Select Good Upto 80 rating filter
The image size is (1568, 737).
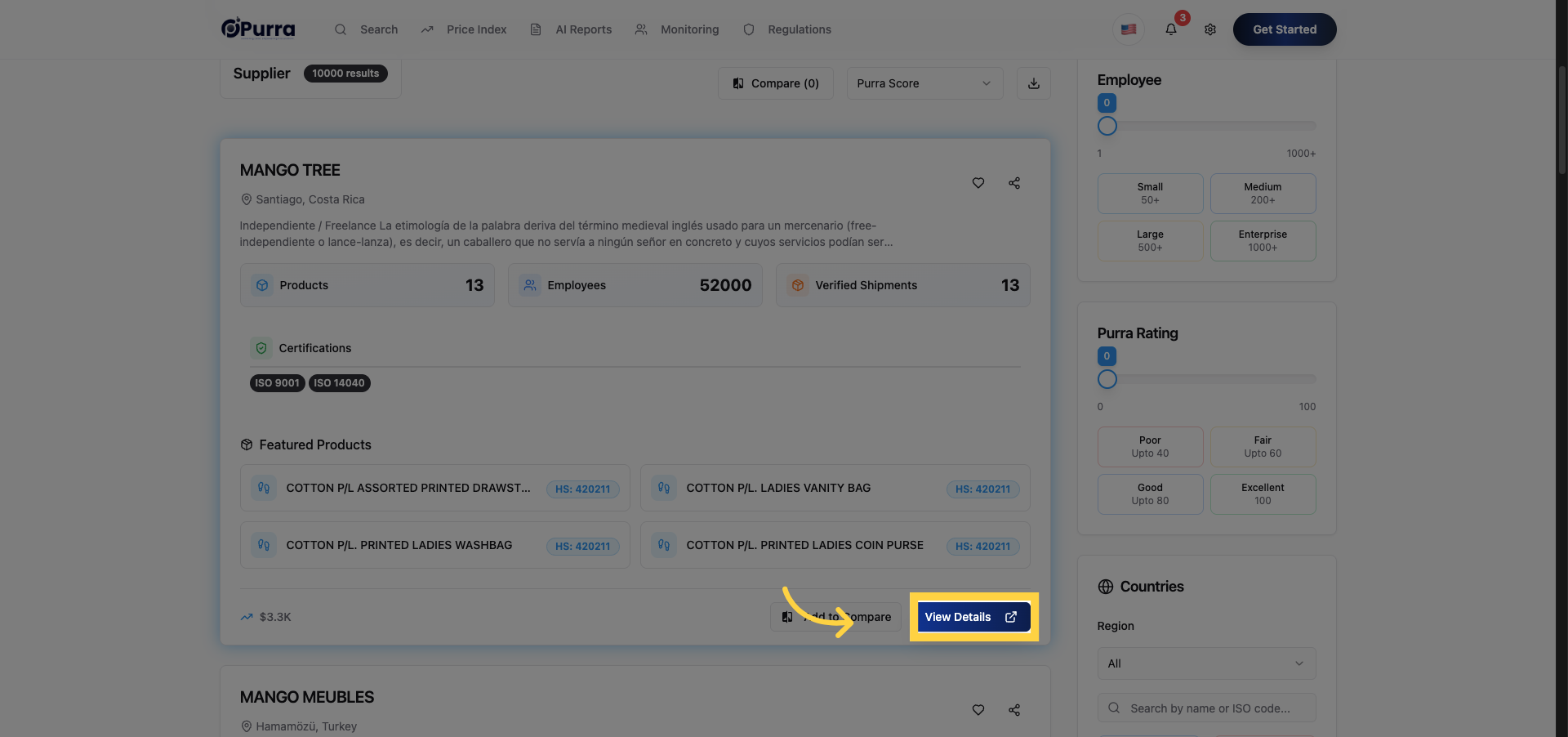(x=1150, y=494)
